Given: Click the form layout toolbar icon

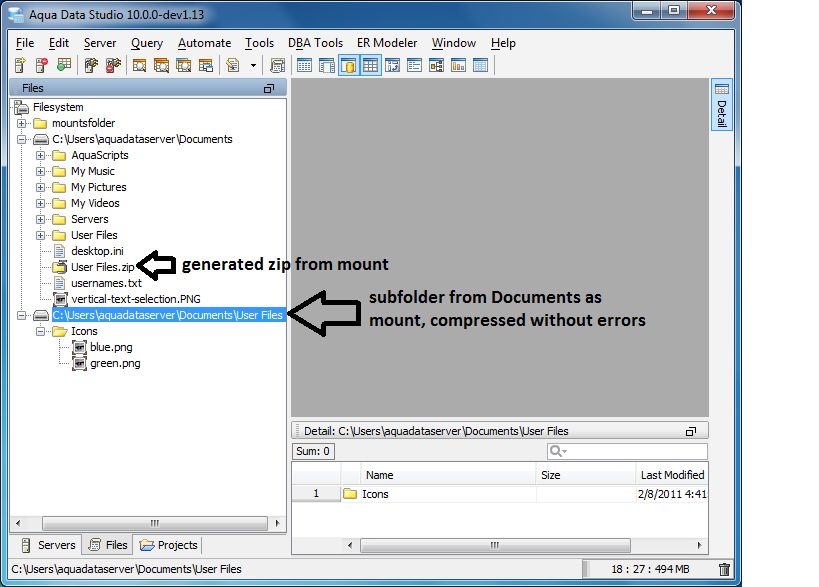Looking at the screenshot, I should (x=414, y=65).
